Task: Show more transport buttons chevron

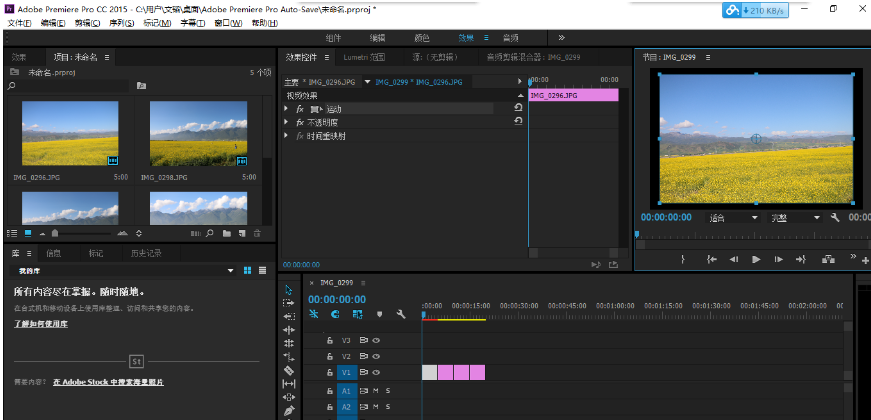Action: click(x=853, y=256)
